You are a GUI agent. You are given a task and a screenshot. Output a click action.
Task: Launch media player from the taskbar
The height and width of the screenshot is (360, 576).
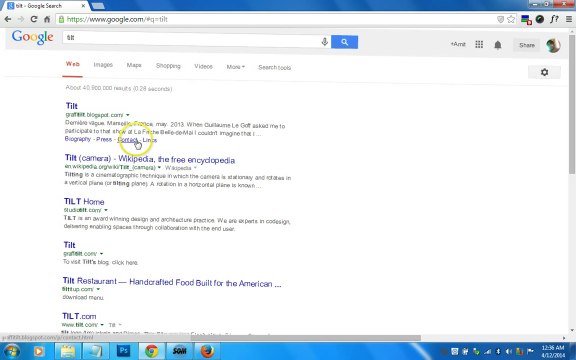[x=38, y=352]
